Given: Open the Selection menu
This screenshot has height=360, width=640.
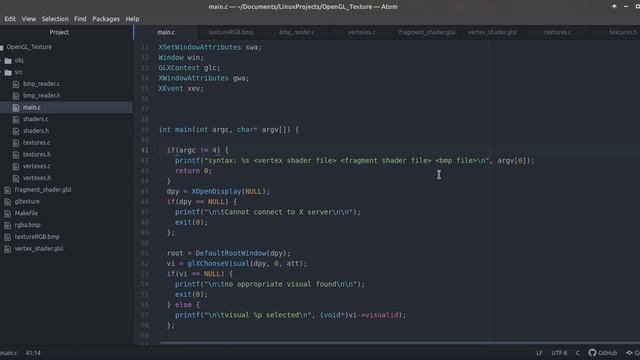Looking at the screenshot, I should [x=55, y=19].
